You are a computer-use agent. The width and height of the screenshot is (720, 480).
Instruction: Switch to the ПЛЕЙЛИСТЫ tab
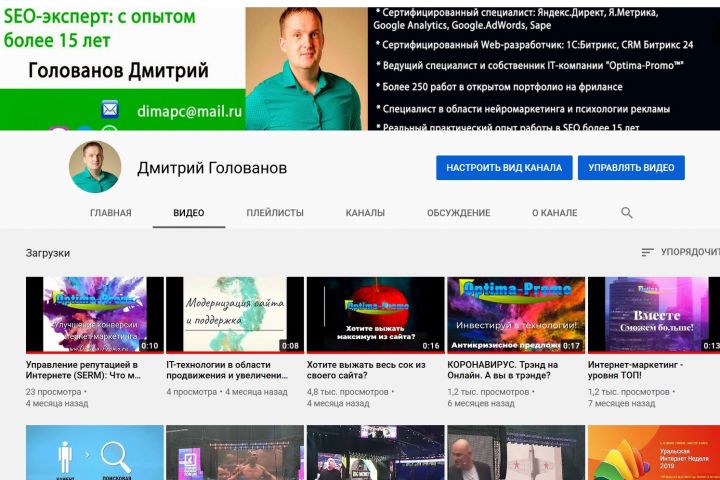[275, 213]
